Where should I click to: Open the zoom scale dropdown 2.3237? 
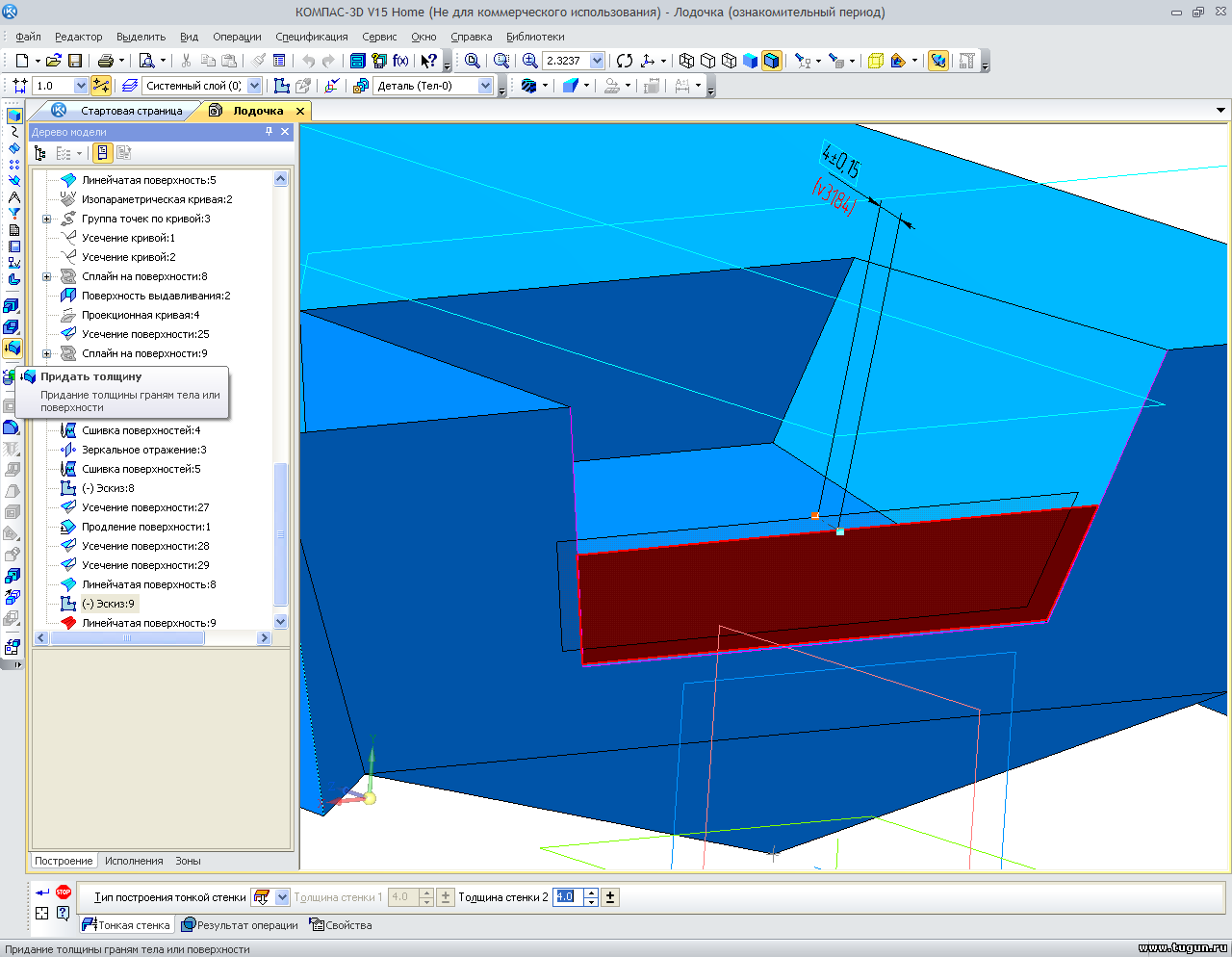tap(597, 61)
